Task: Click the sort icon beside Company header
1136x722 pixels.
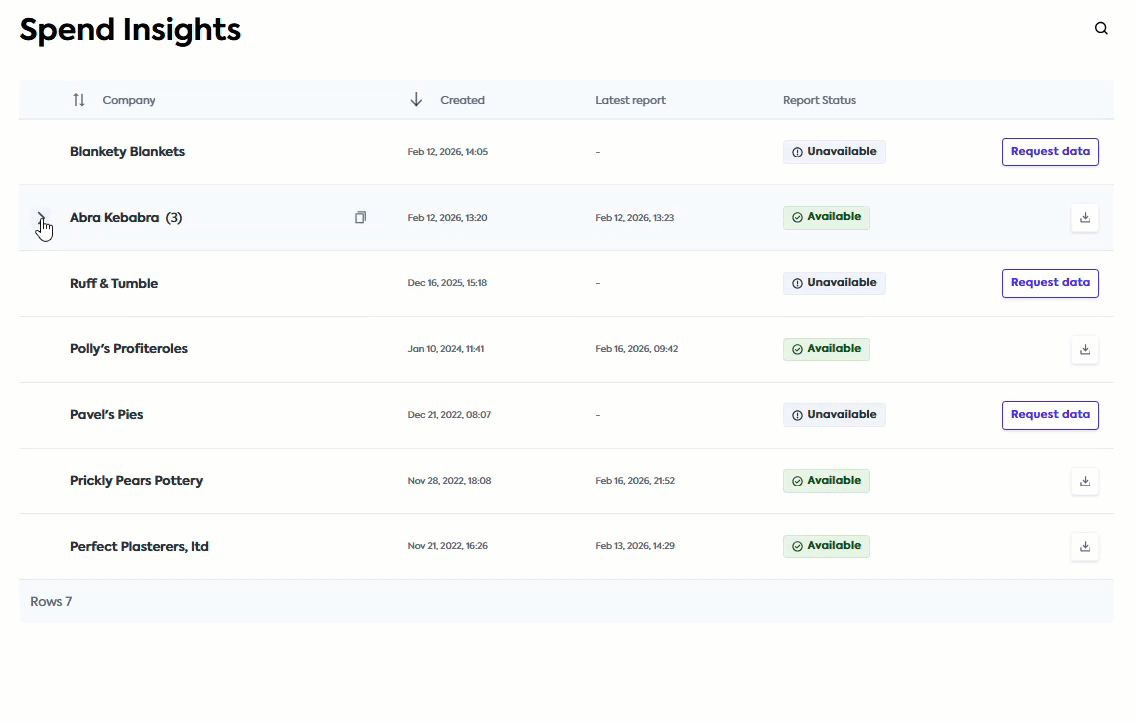Action: click(78, 99)
